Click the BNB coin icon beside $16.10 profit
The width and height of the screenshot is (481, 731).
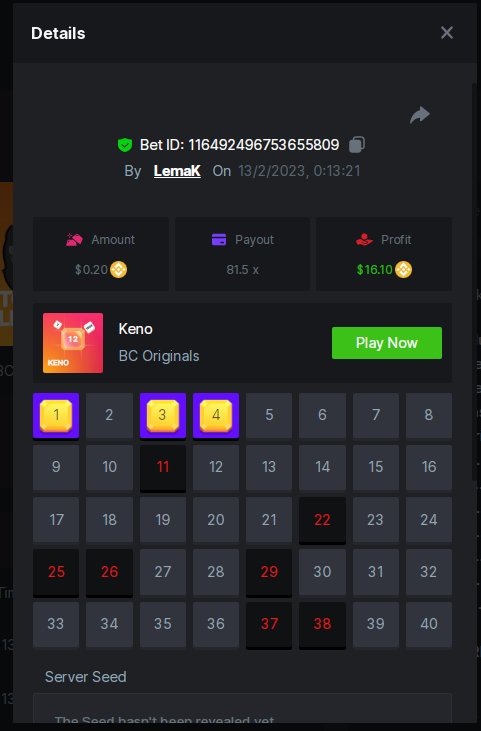[403, 269]
